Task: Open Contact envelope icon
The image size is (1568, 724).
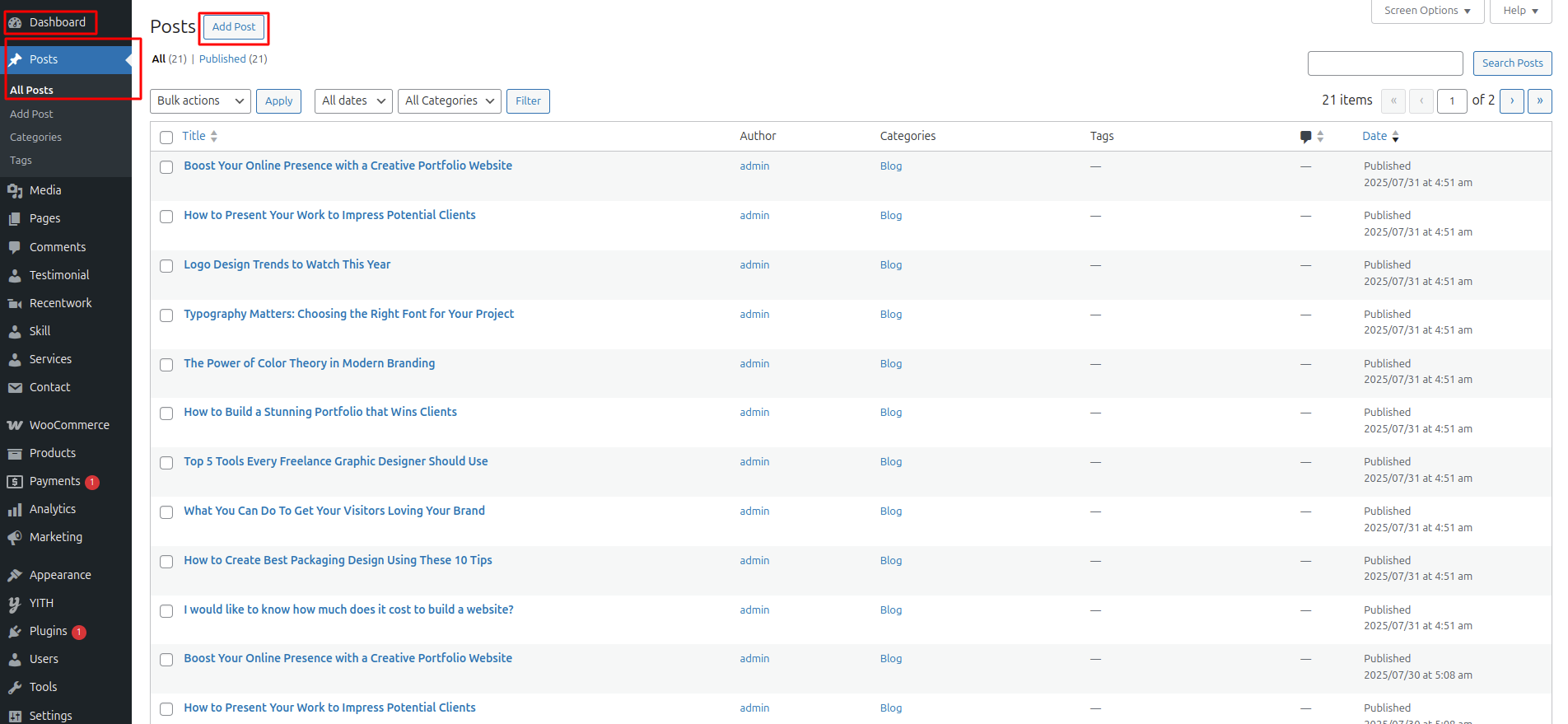Action: pos(15,387)
